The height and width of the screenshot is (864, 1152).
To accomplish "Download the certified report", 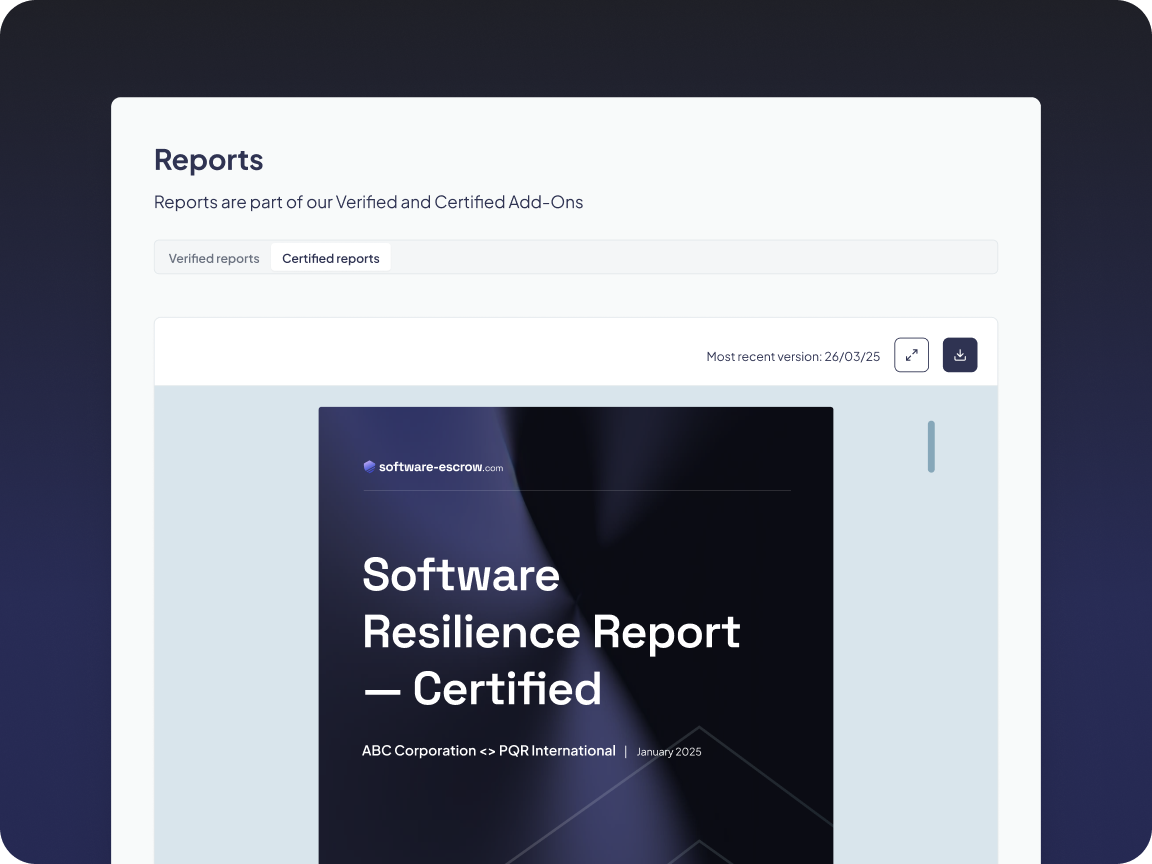I will tap(960, 355).
